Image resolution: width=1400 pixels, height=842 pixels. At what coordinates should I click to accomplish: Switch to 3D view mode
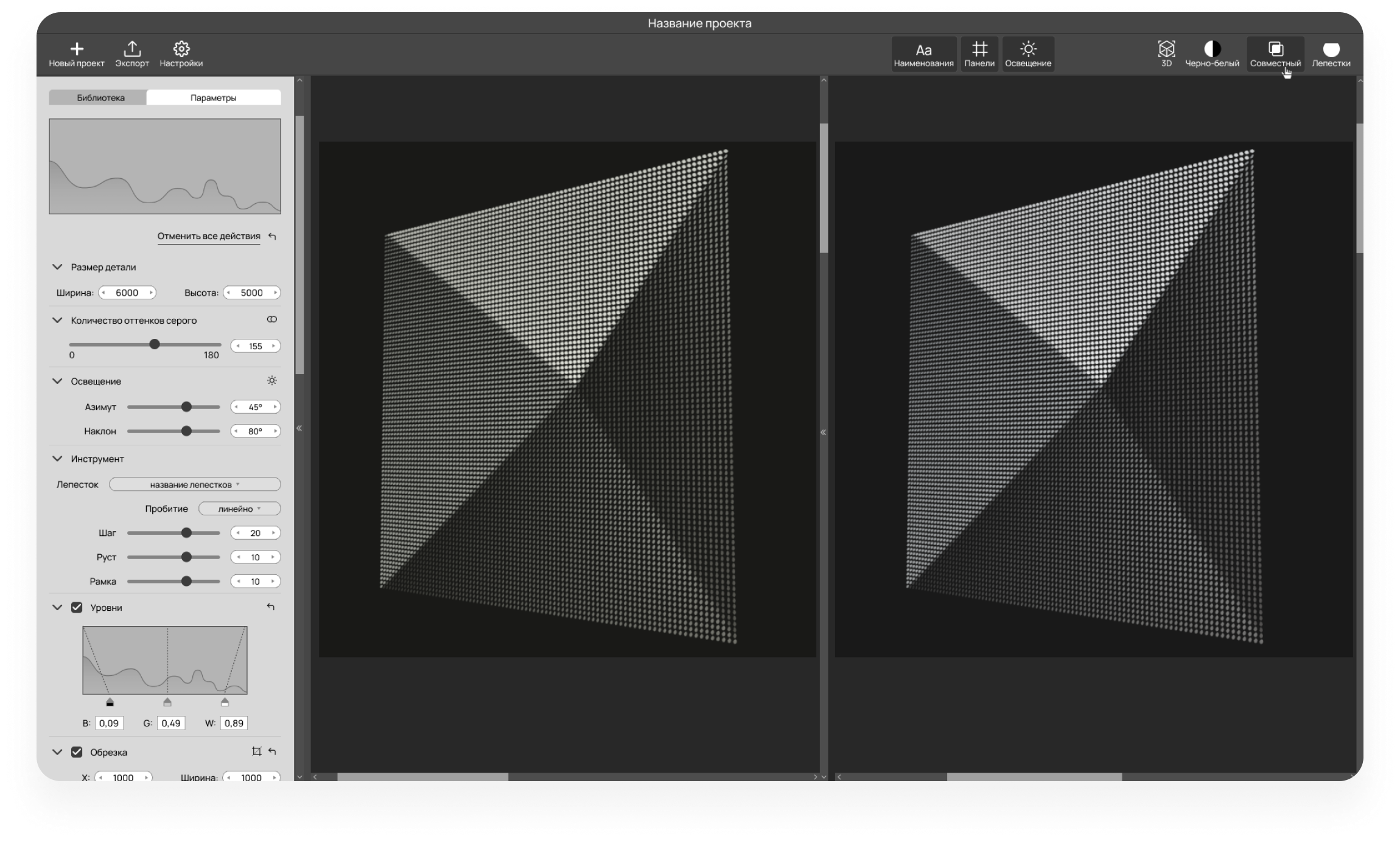[1166, 49]
